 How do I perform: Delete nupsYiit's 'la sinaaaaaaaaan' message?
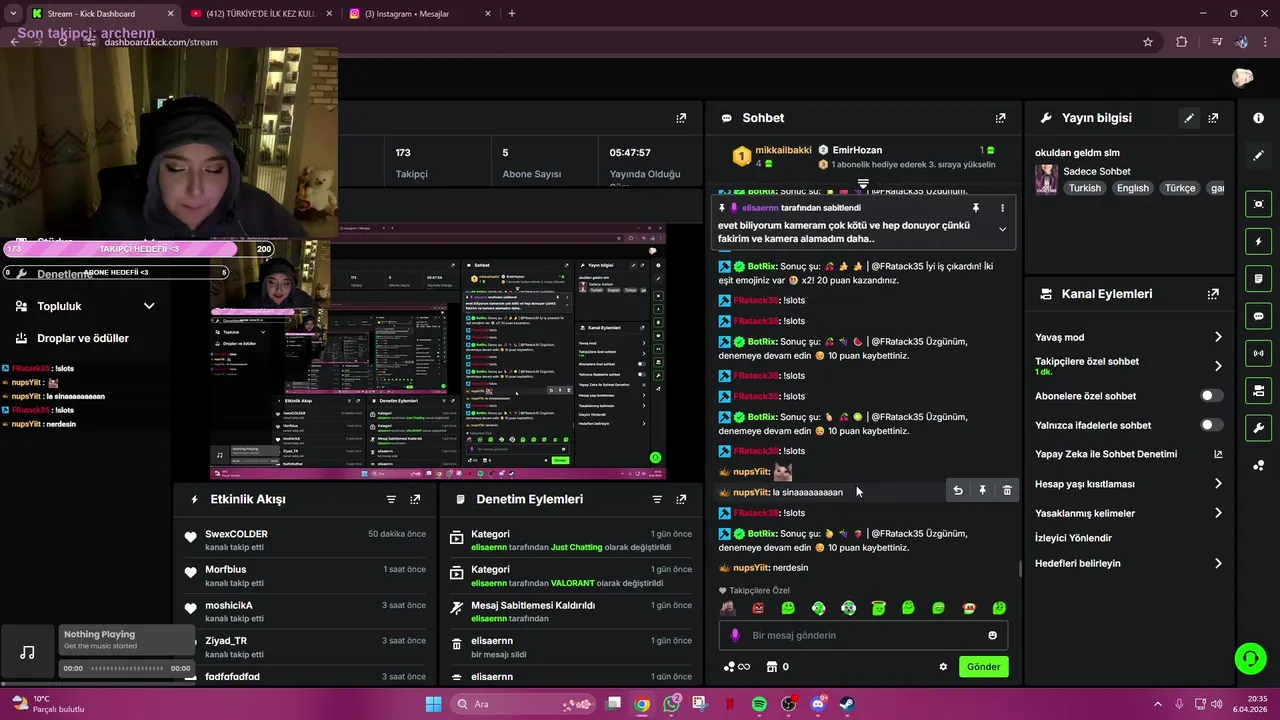click(1007, 490)
